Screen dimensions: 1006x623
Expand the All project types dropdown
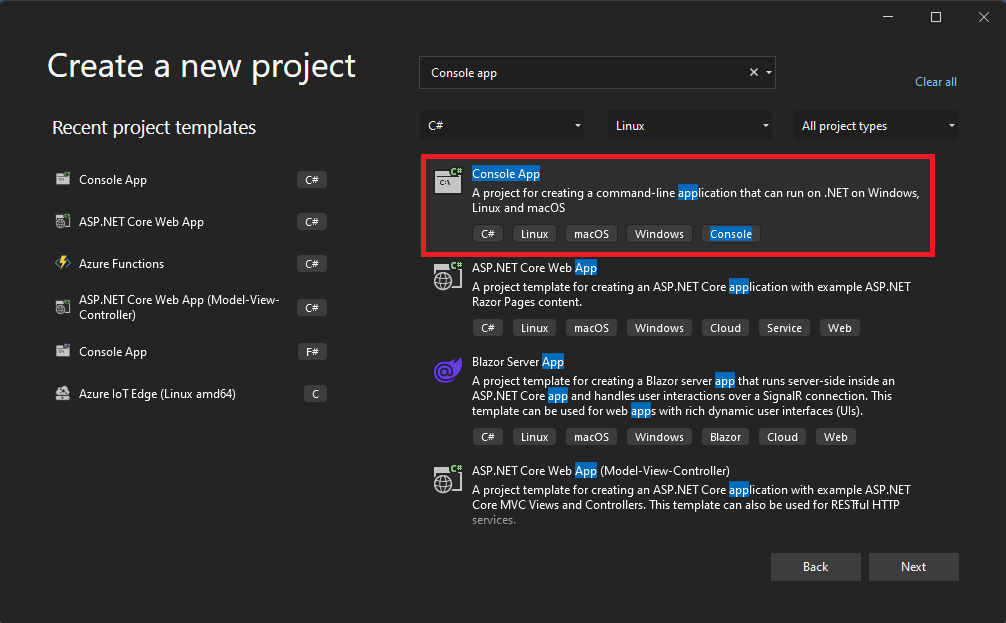pyautogui.click(x=877, y=126)
